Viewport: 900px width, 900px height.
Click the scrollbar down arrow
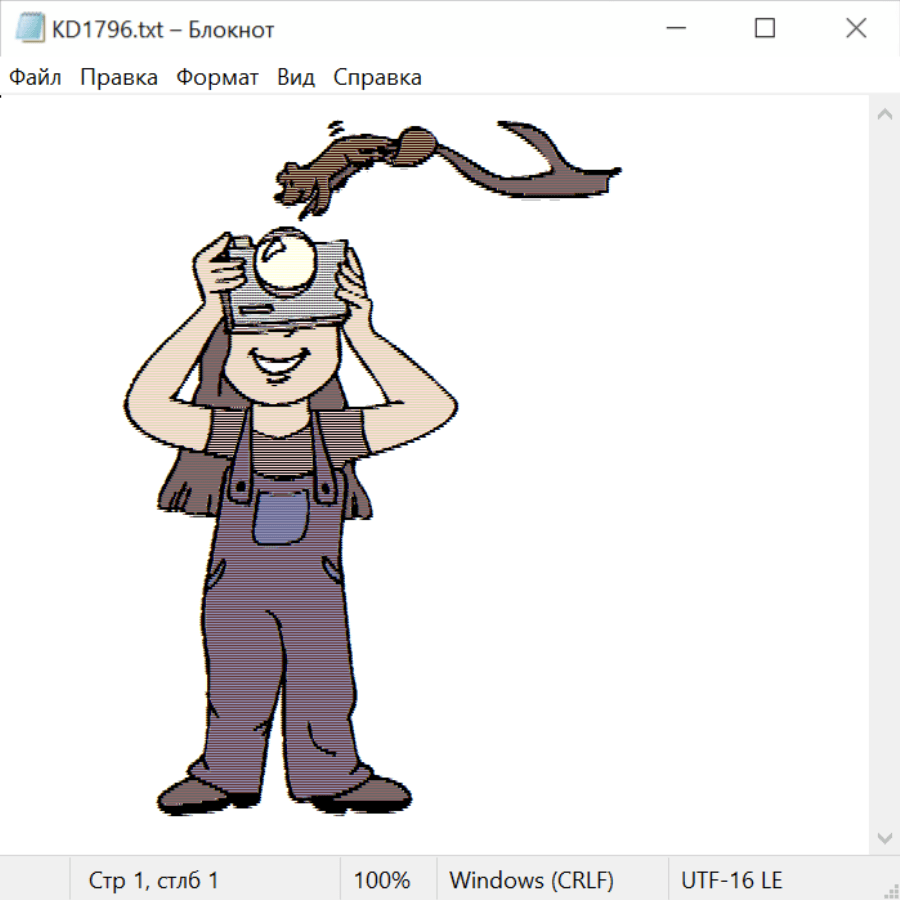click(x=884, y=837)
